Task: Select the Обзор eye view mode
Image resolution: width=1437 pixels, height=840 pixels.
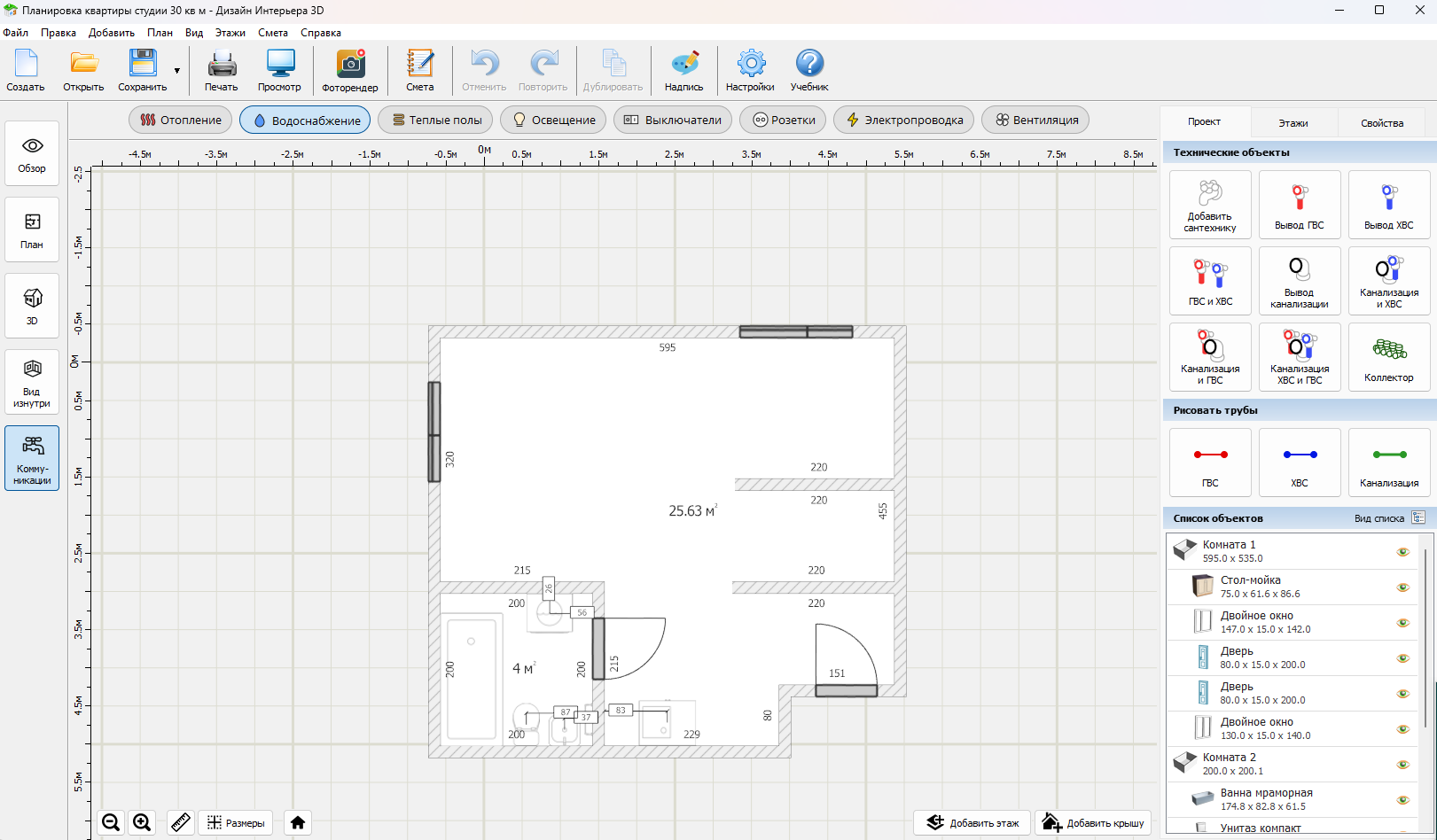Action: pos(32,153)
